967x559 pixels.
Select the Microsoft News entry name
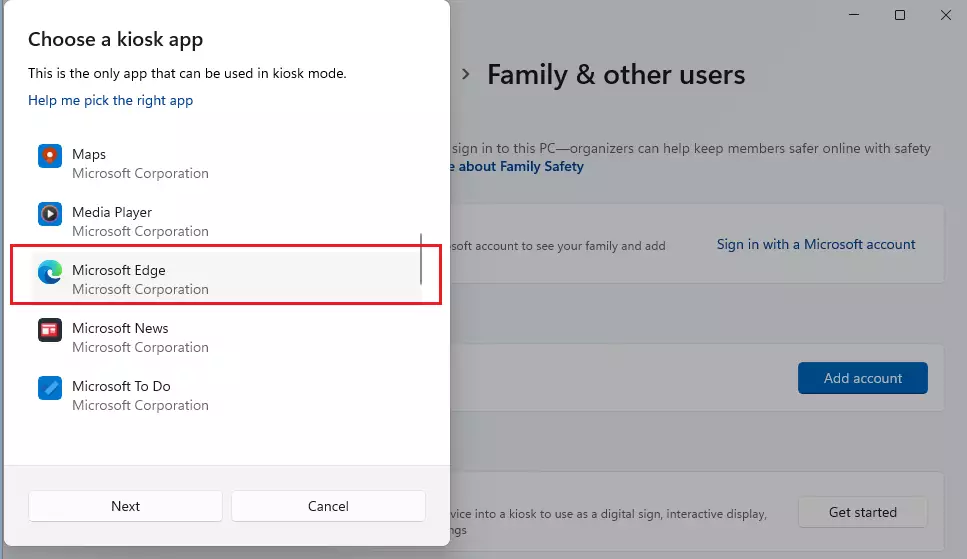tap(120, 328)
